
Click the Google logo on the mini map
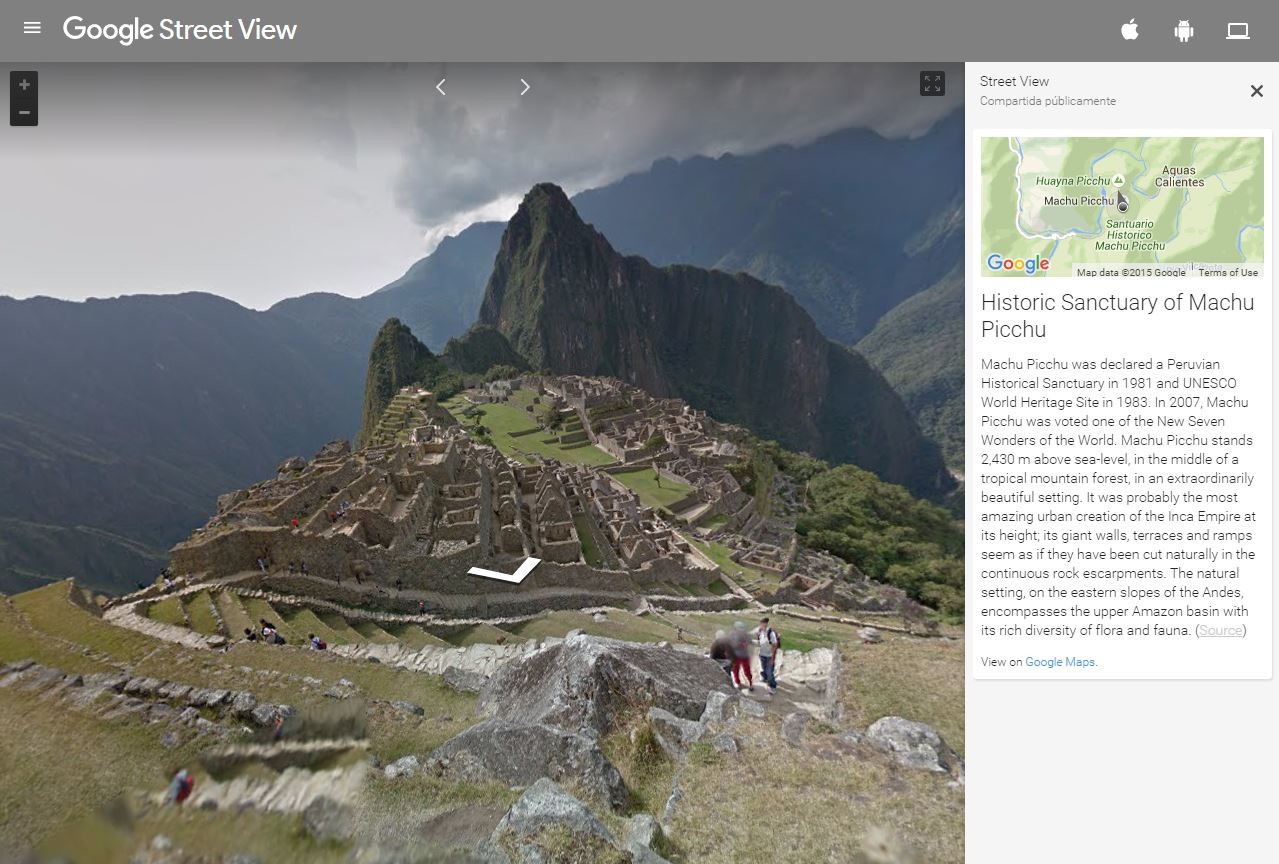point(1018,263)
